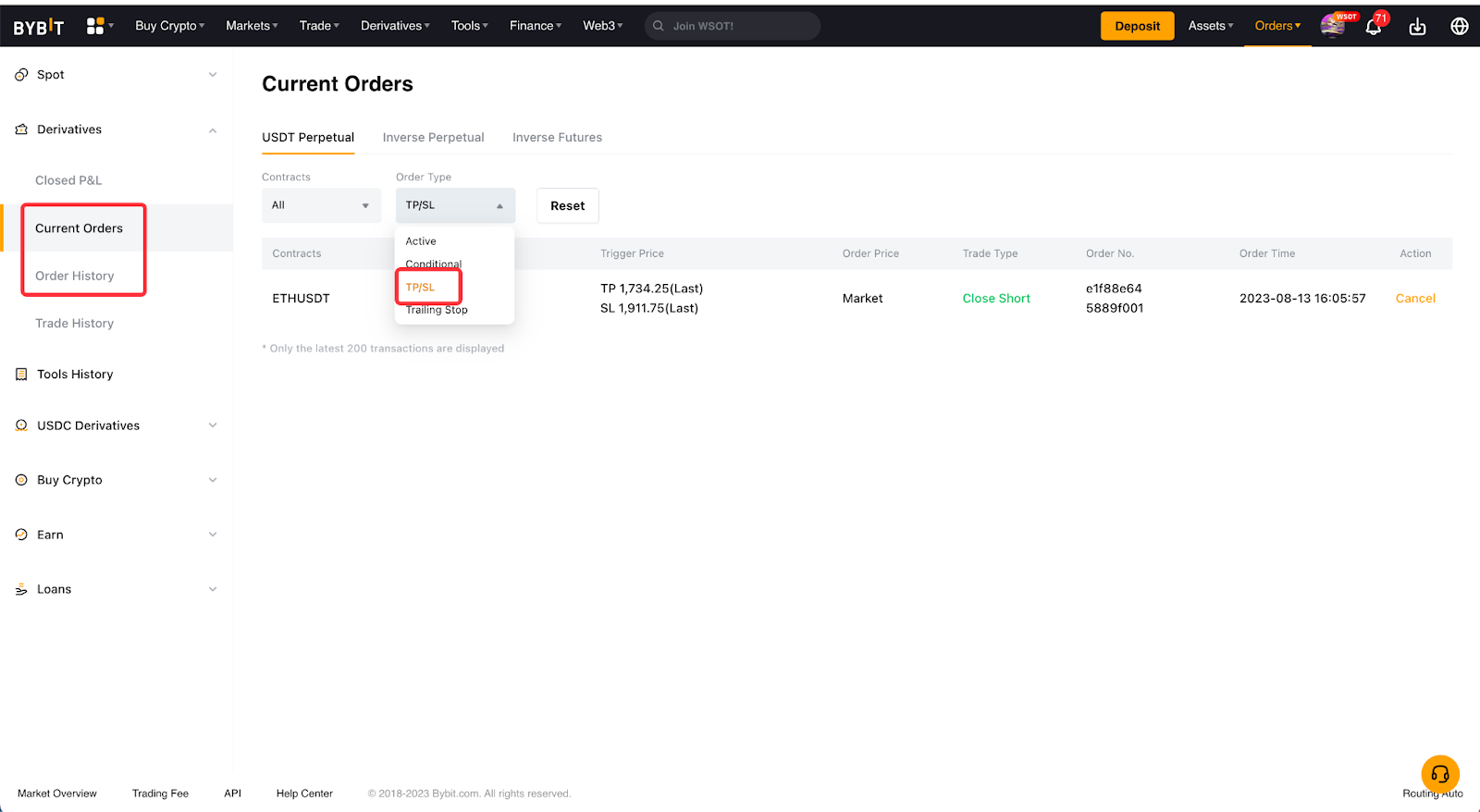
Task: Switch to the Inverse Perpetual tab
Action: 433,138
